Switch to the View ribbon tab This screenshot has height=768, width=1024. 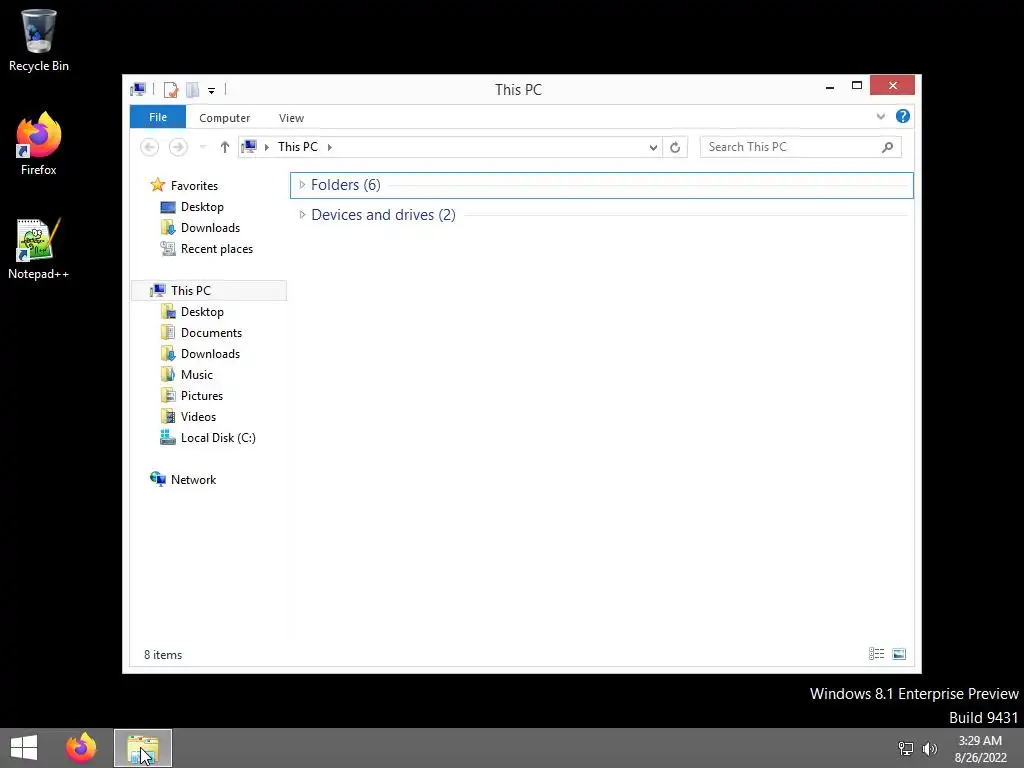(x=291, y=118)
